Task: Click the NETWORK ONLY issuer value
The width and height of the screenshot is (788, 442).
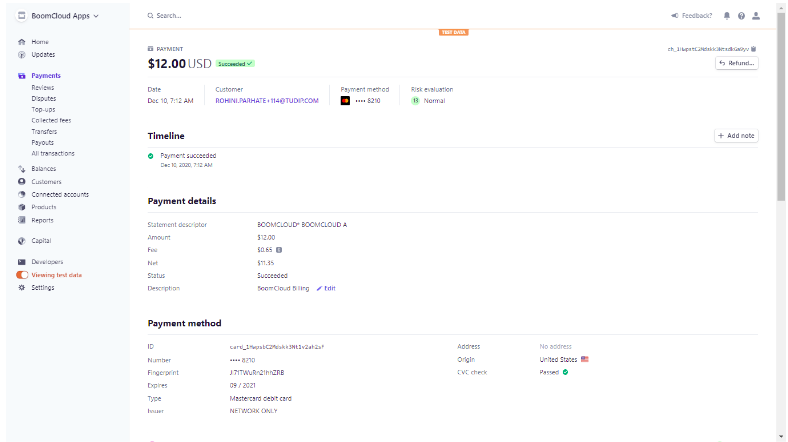Action: (253, 411)
